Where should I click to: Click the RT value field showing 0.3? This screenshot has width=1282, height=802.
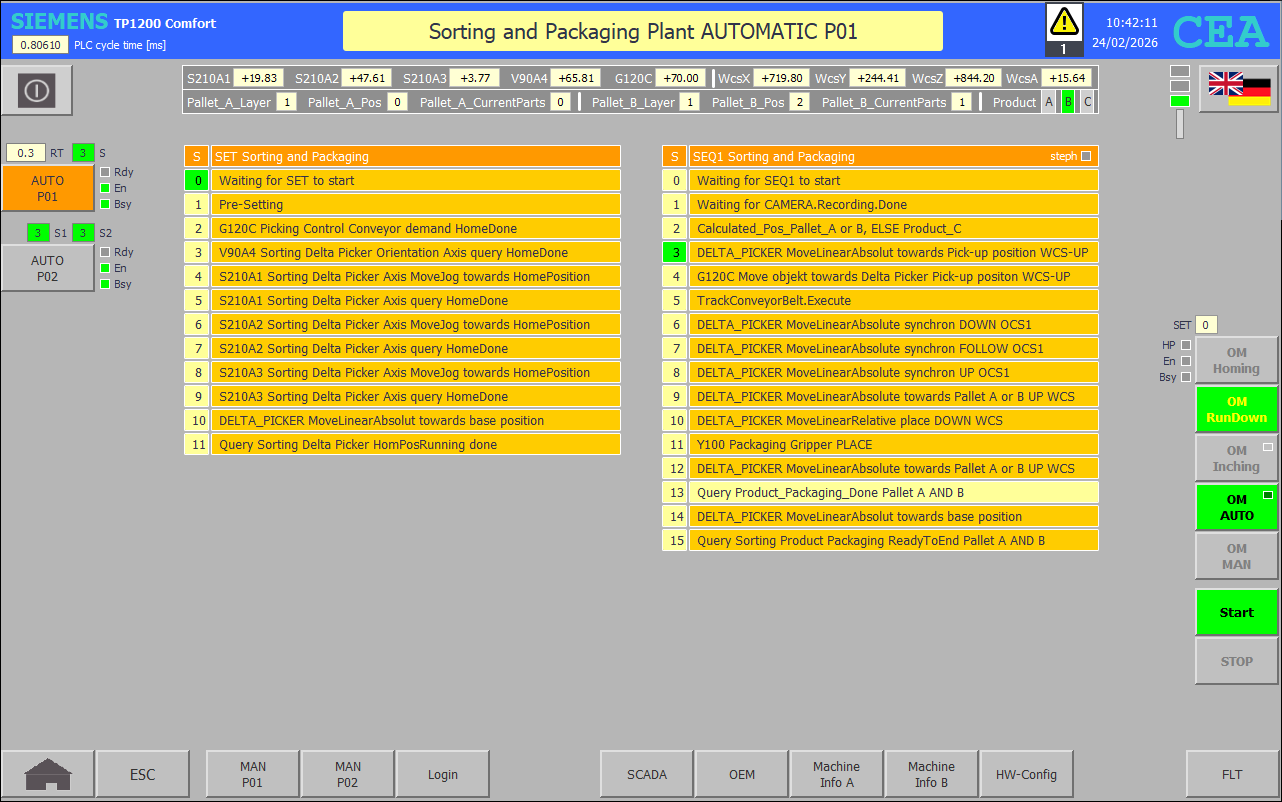26,153
